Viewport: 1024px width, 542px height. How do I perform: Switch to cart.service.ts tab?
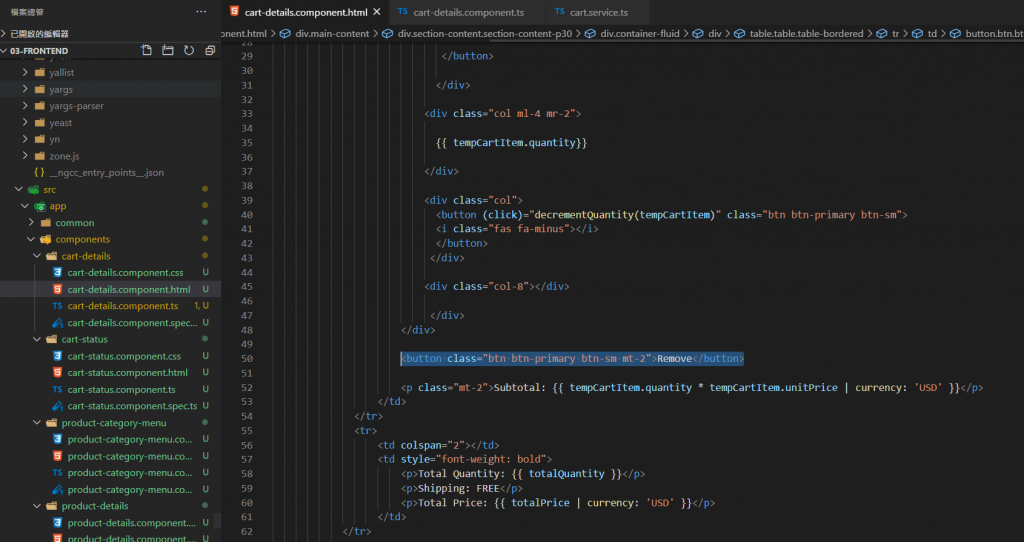coord(599,12)
